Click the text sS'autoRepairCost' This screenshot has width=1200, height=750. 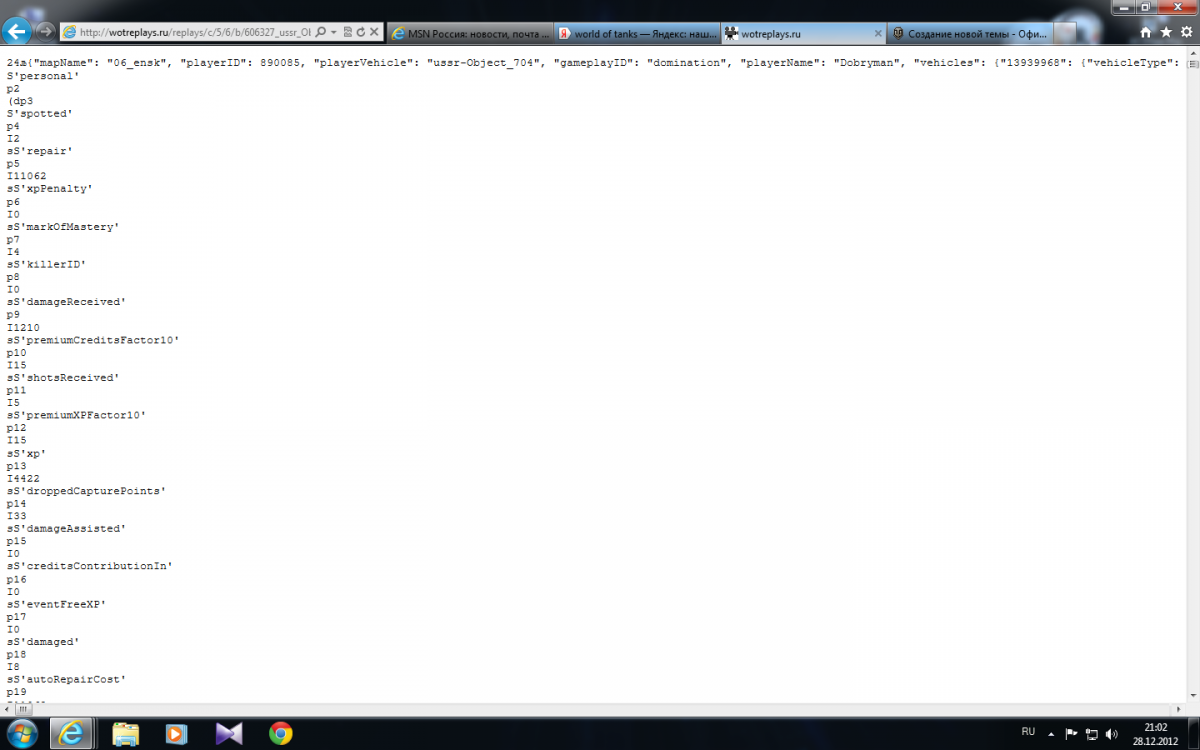coord(66,679)
